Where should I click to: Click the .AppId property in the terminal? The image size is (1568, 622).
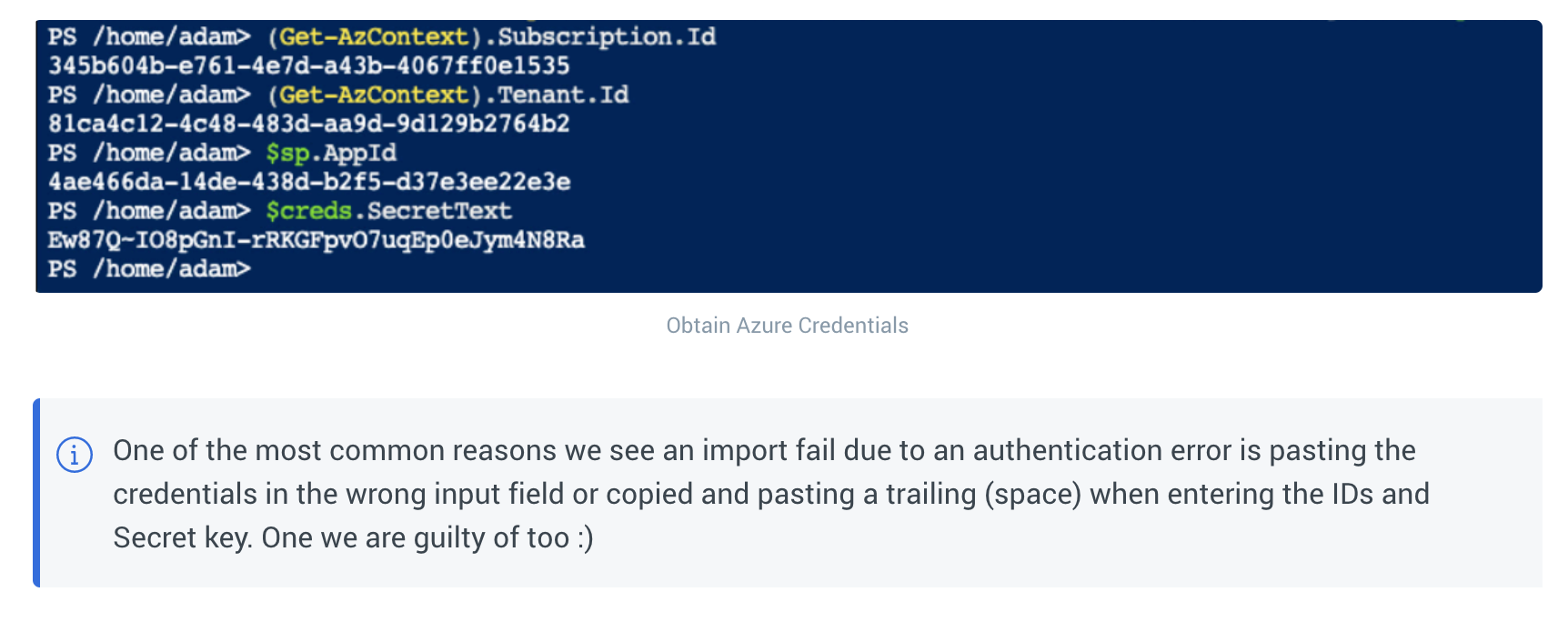coord(355,153)
